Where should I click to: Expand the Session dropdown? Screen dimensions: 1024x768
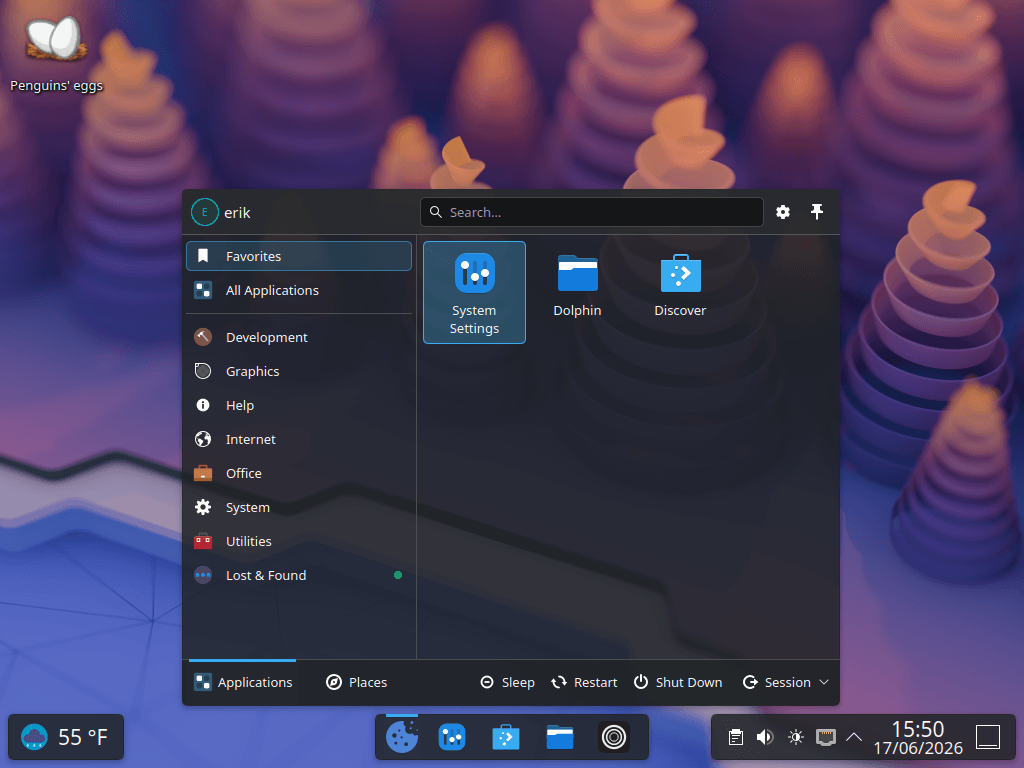click(786, 682)
